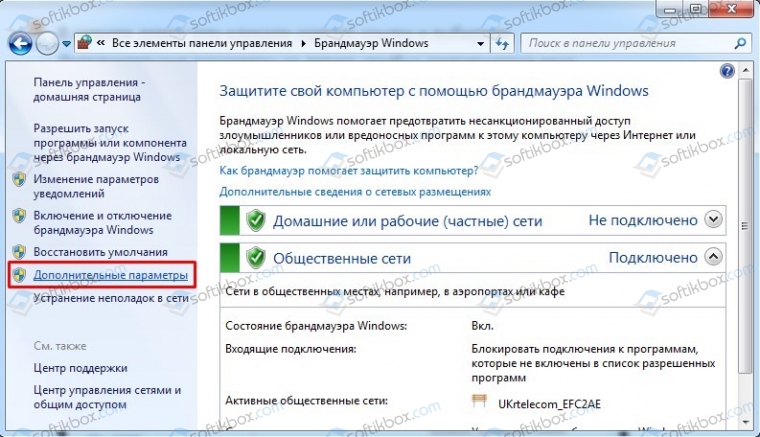
Task: Click the magnifying glass search icon
Action: (740, 44)
